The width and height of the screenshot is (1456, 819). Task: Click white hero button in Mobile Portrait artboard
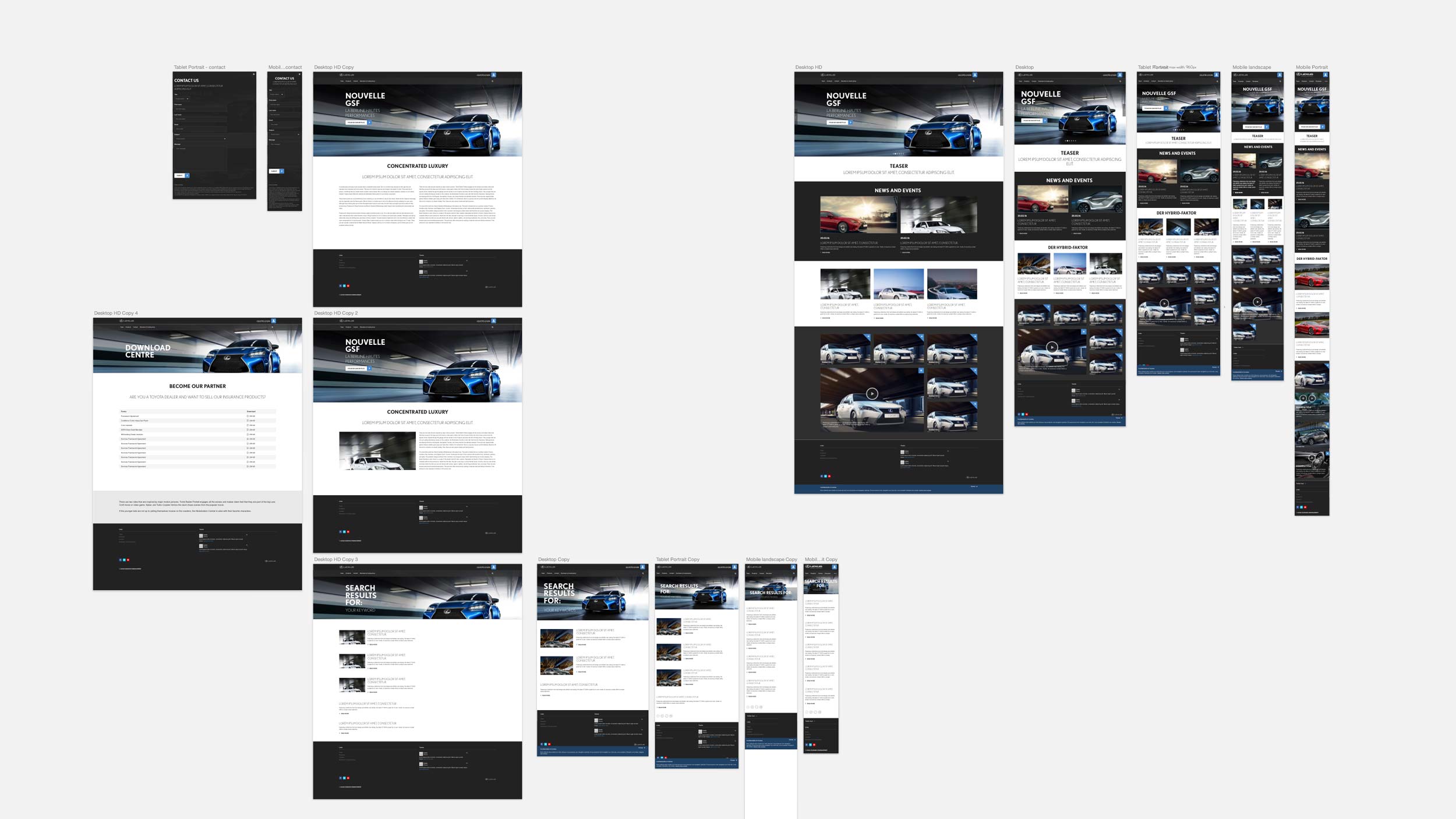[x=1309, y=127]
